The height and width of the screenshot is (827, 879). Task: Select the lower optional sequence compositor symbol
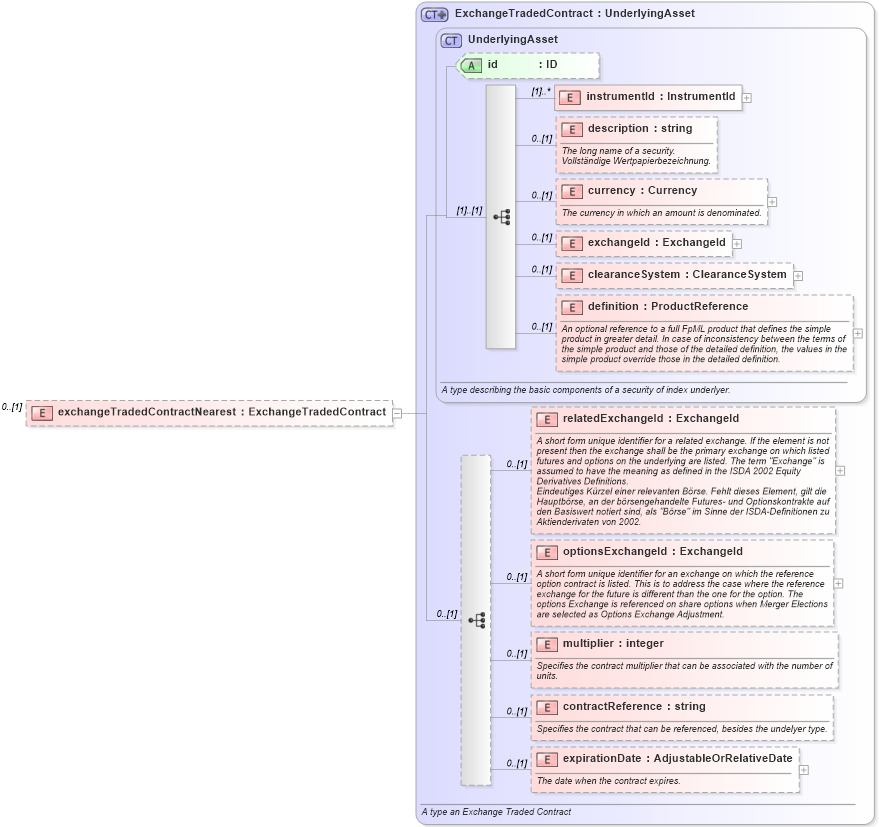point(476,620)
